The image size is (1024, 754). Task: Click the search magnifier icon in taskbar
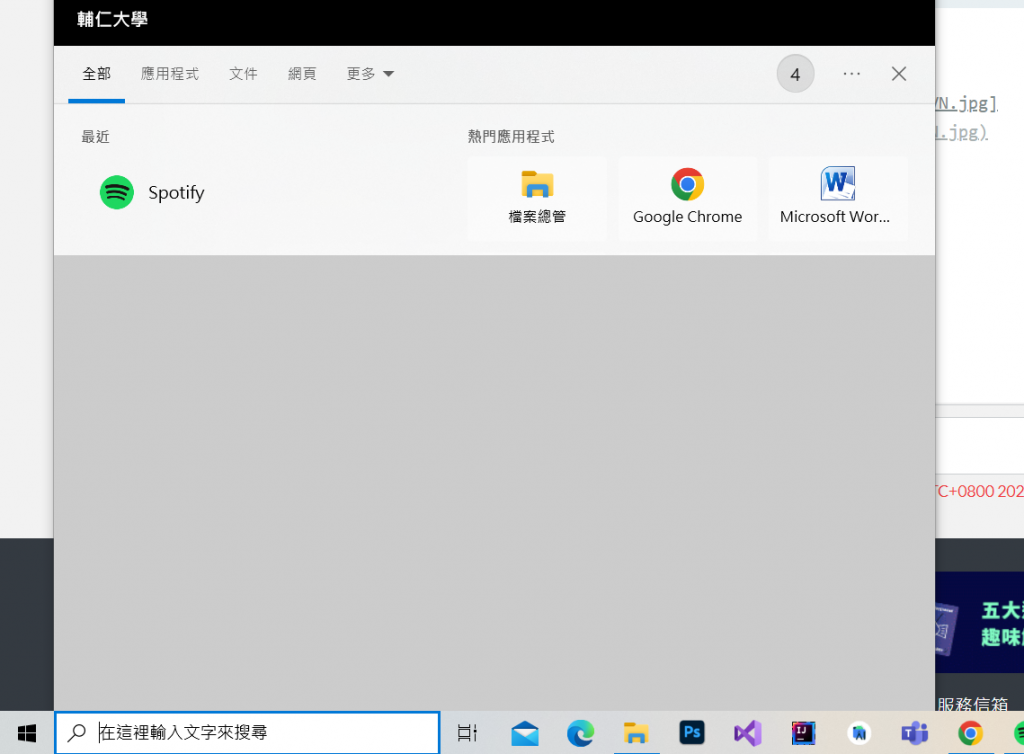tap(77, 732)
